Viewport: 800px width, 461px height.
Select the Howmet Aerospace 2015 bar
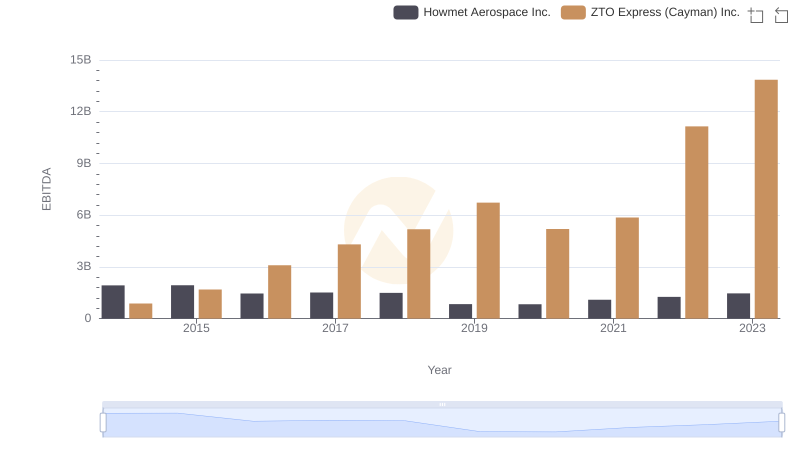(183, 302)
